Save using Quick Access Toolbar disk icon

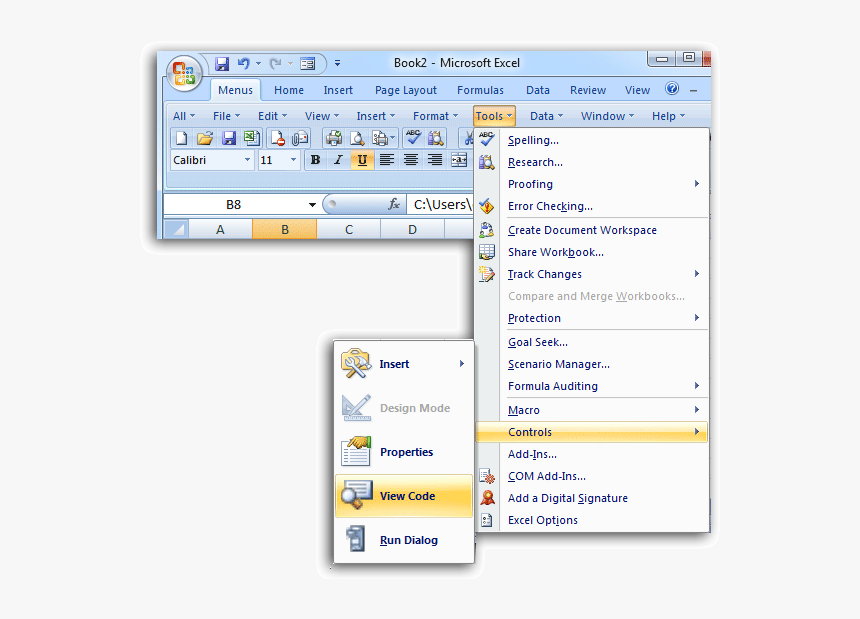coord(222,64)
